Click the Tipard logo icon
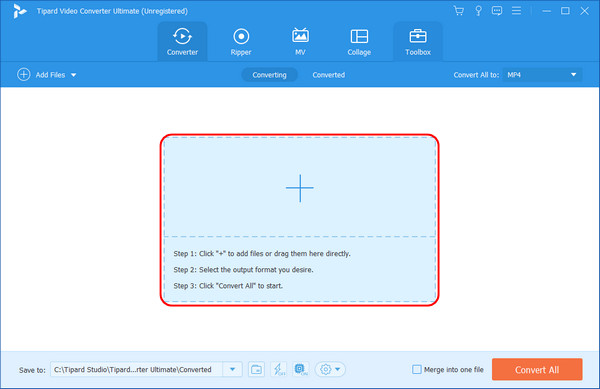The image size is (600, 389). pyautogui.click(x=19, y=11)
